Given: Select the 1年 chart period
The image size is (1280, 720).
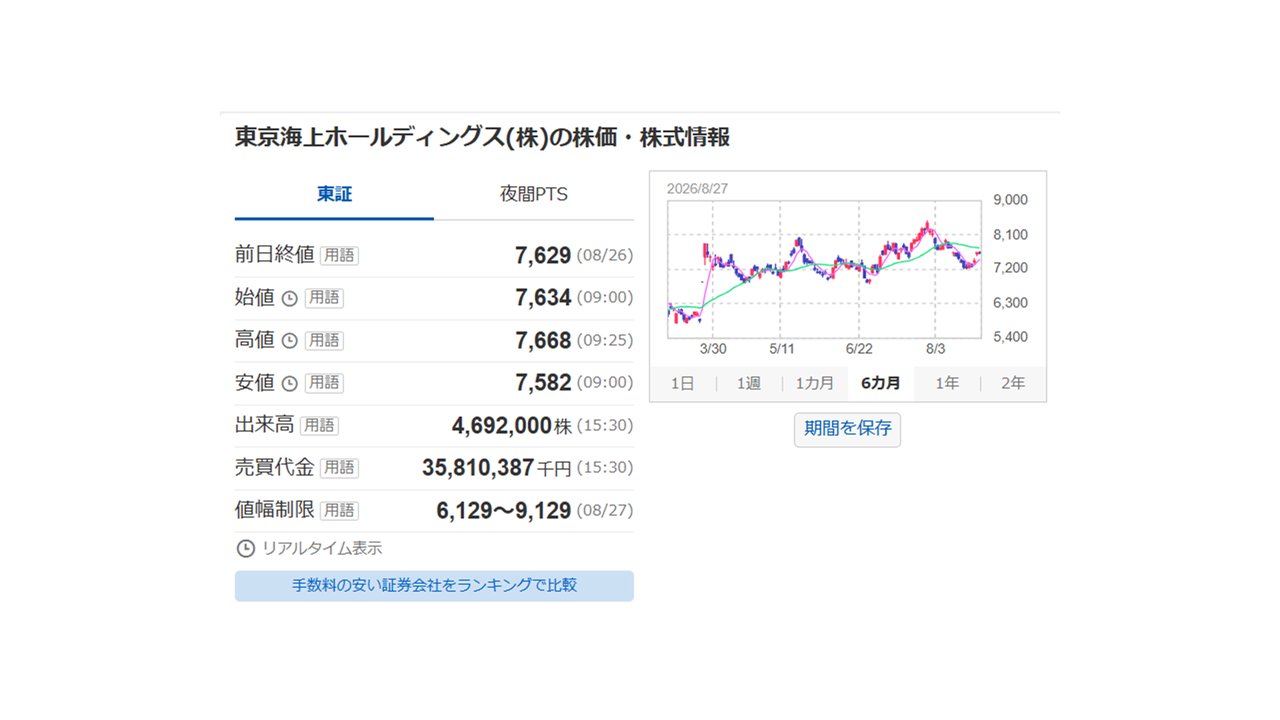Looking at the screenshot, I should [947, 383].
